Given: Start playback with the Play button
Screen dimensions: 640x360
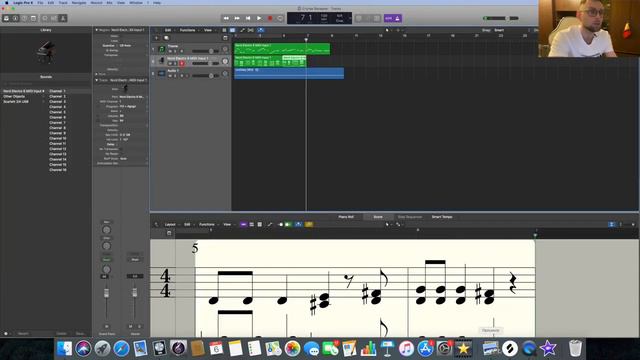Looking at the screenshot, I should pos(259,18).
